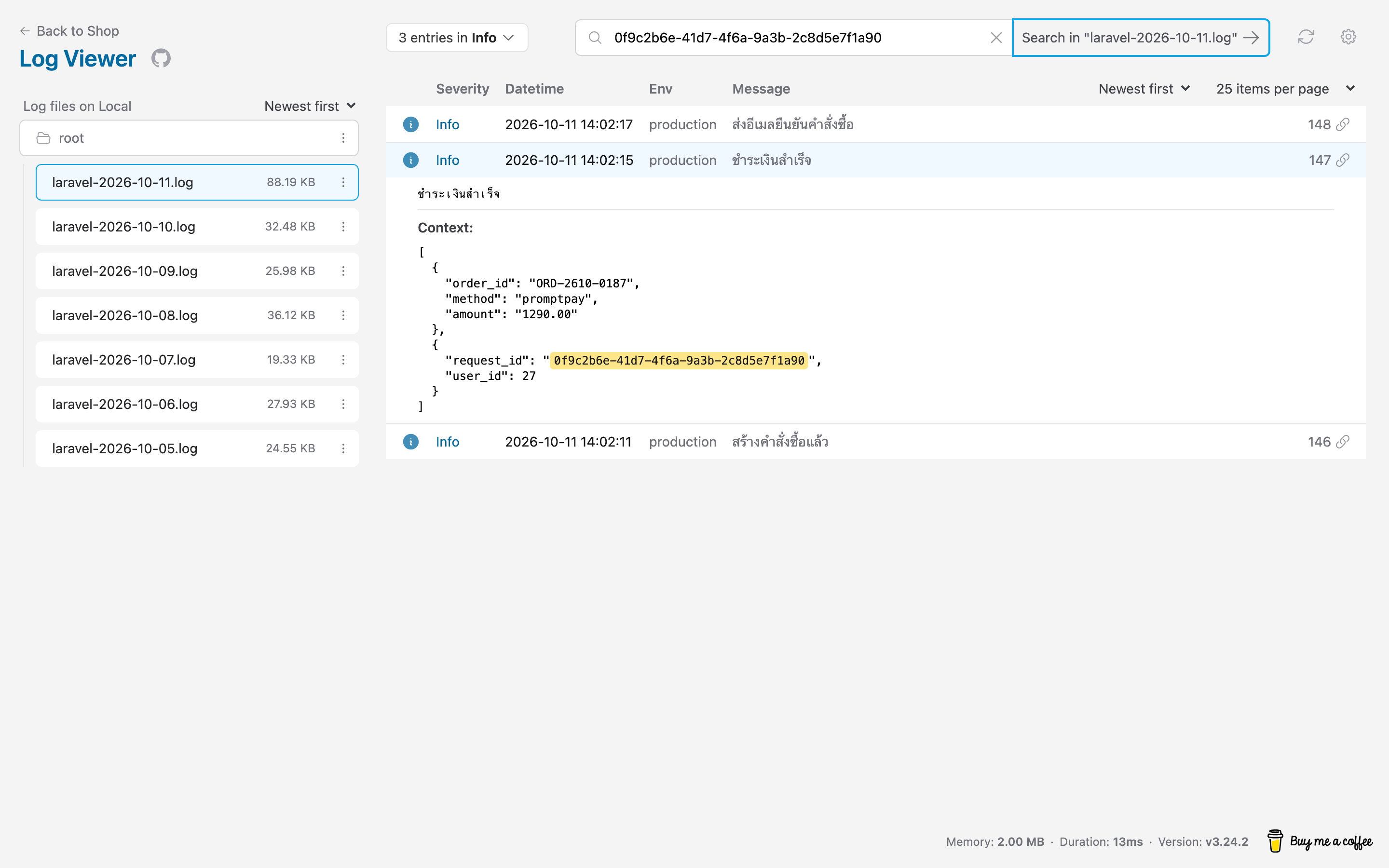Open laravel-2026-10-05.log file
The width and height of the screenshot is (1389, 868).
197,448
